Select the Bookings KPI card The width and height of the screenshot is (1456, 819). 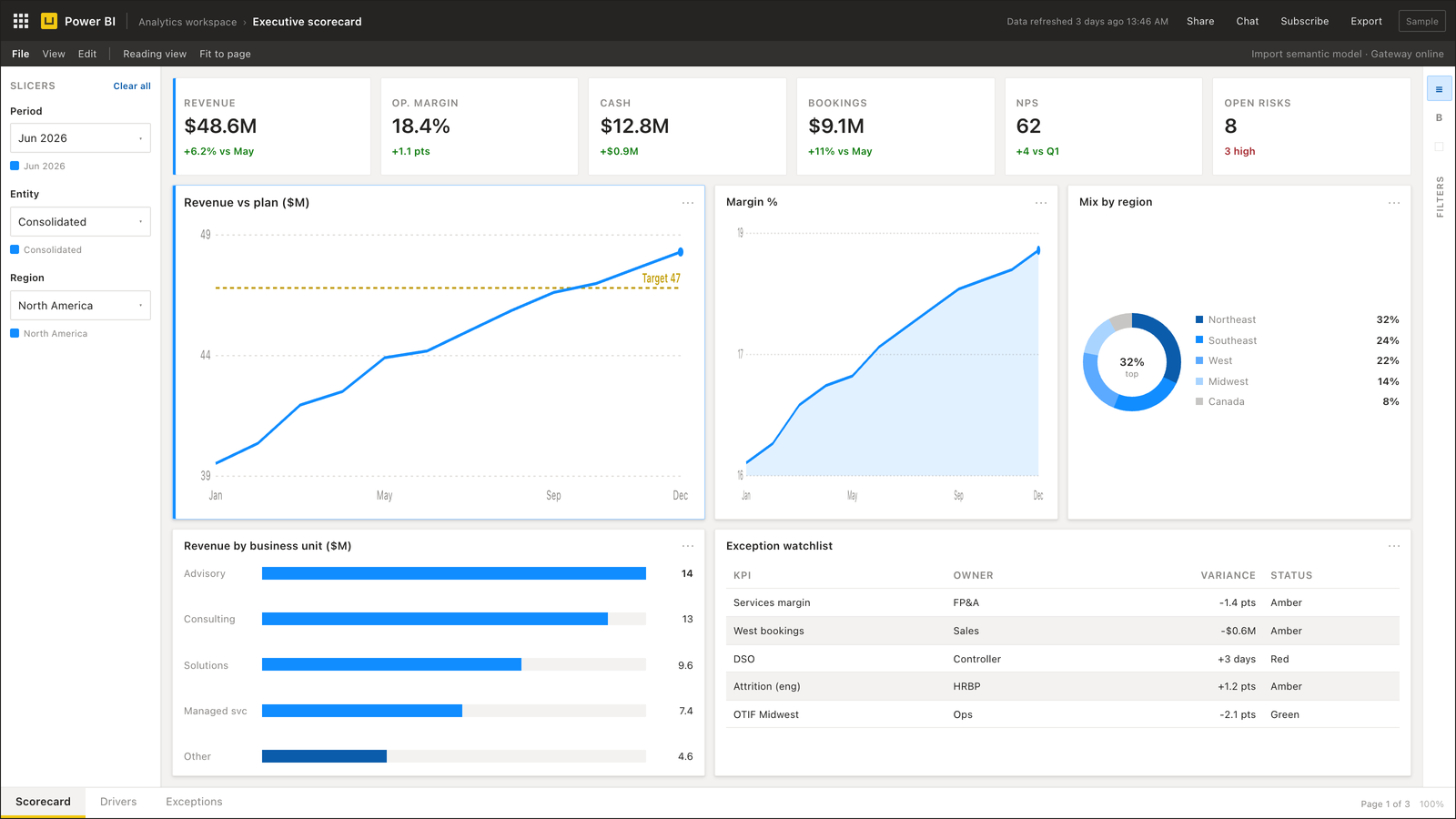click(x=895, y=126)
